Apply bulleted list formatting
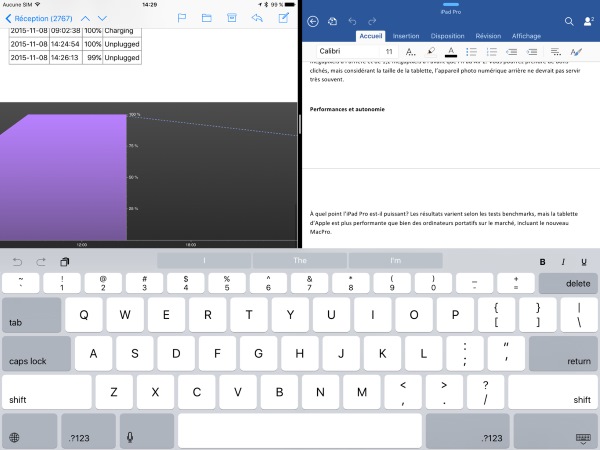Viewport: 600px width, 450px height. coord(471,52)
